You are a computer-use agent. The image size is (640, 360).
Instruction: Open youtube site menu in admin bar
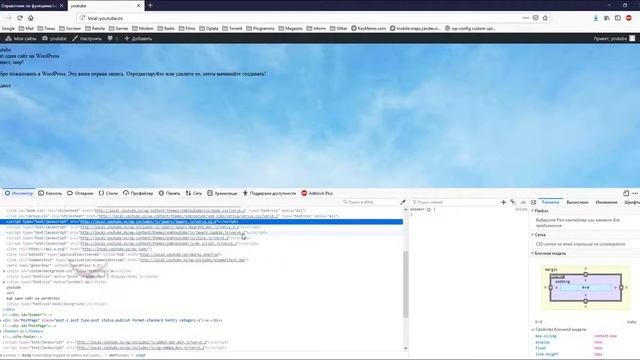(54, 38)
